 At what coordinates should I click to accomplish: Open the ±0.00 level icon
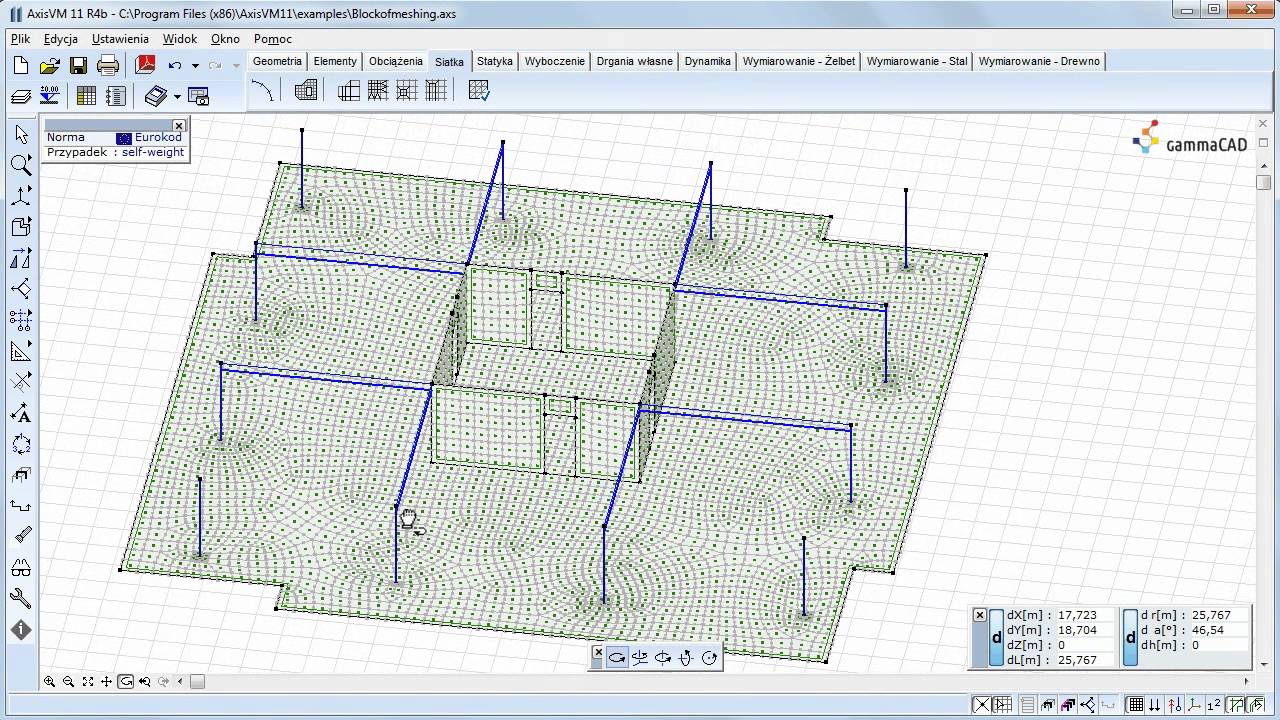click(x=50, y=96)
